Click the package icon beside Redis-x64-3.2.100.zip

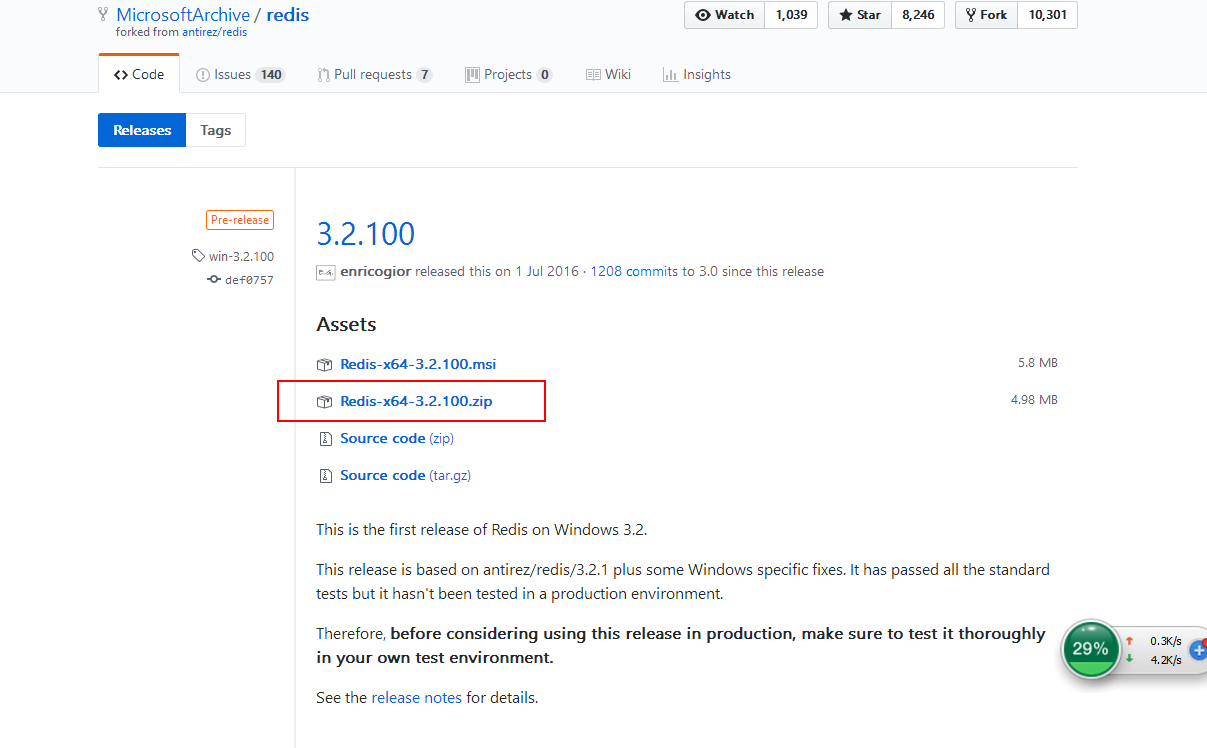click(324, 401)
